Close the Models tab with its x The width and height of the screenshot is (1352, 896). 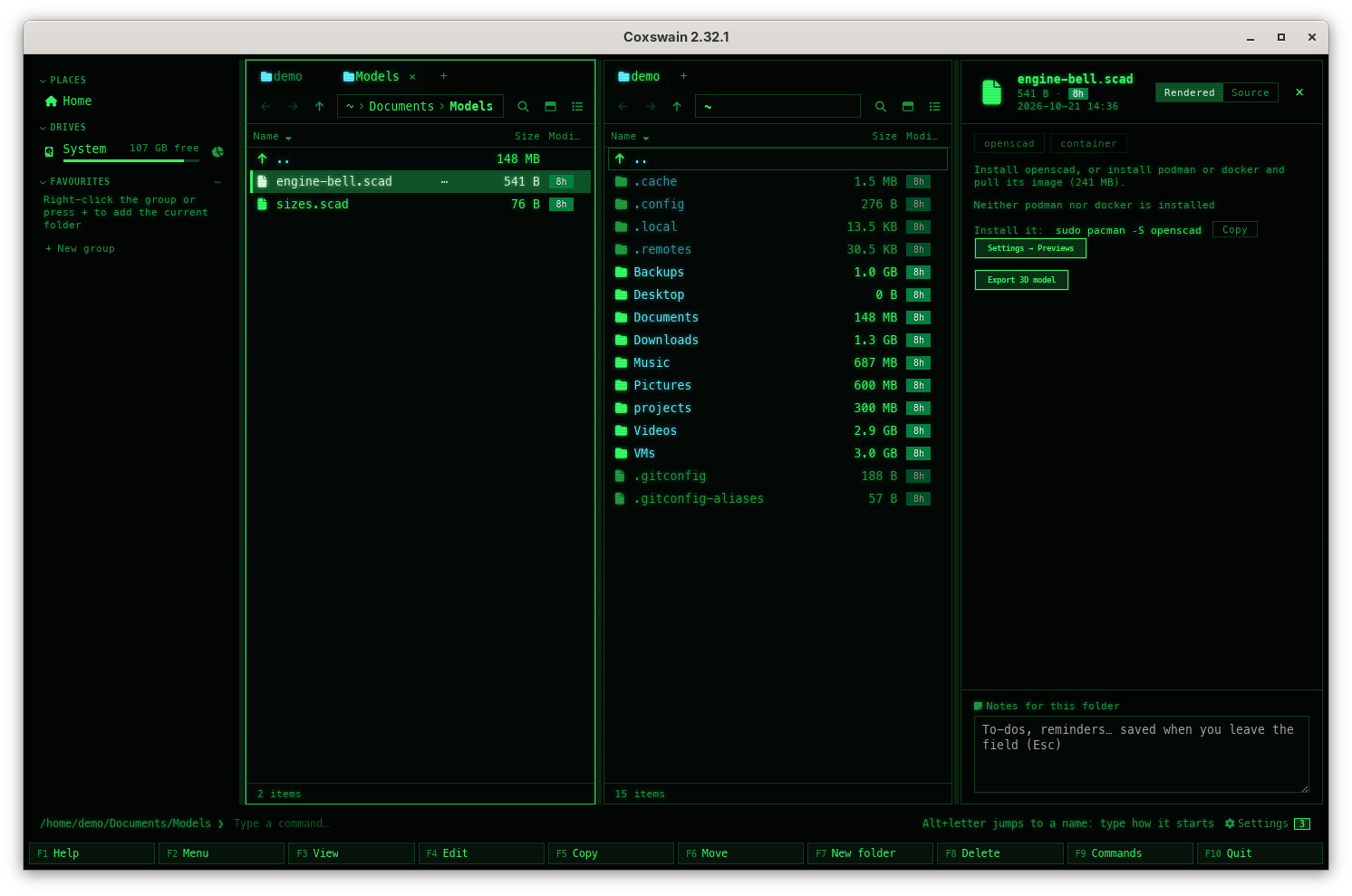pos(412,77)
